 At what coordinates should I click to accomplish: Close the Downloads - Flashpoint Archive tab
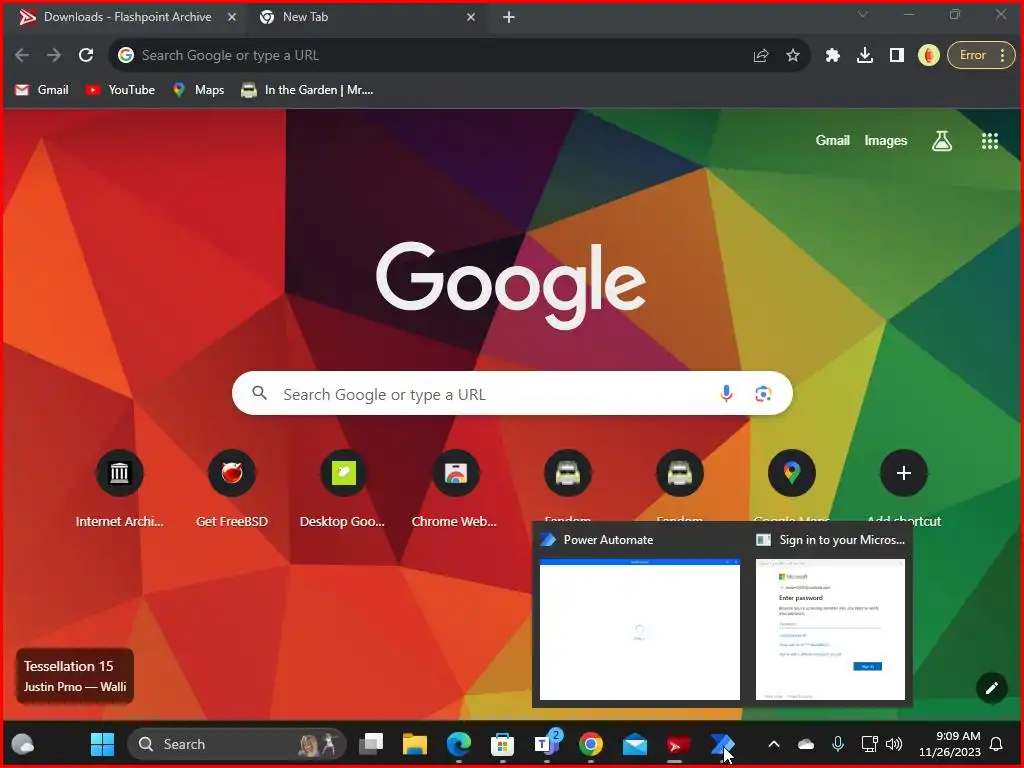pos(232,17)
